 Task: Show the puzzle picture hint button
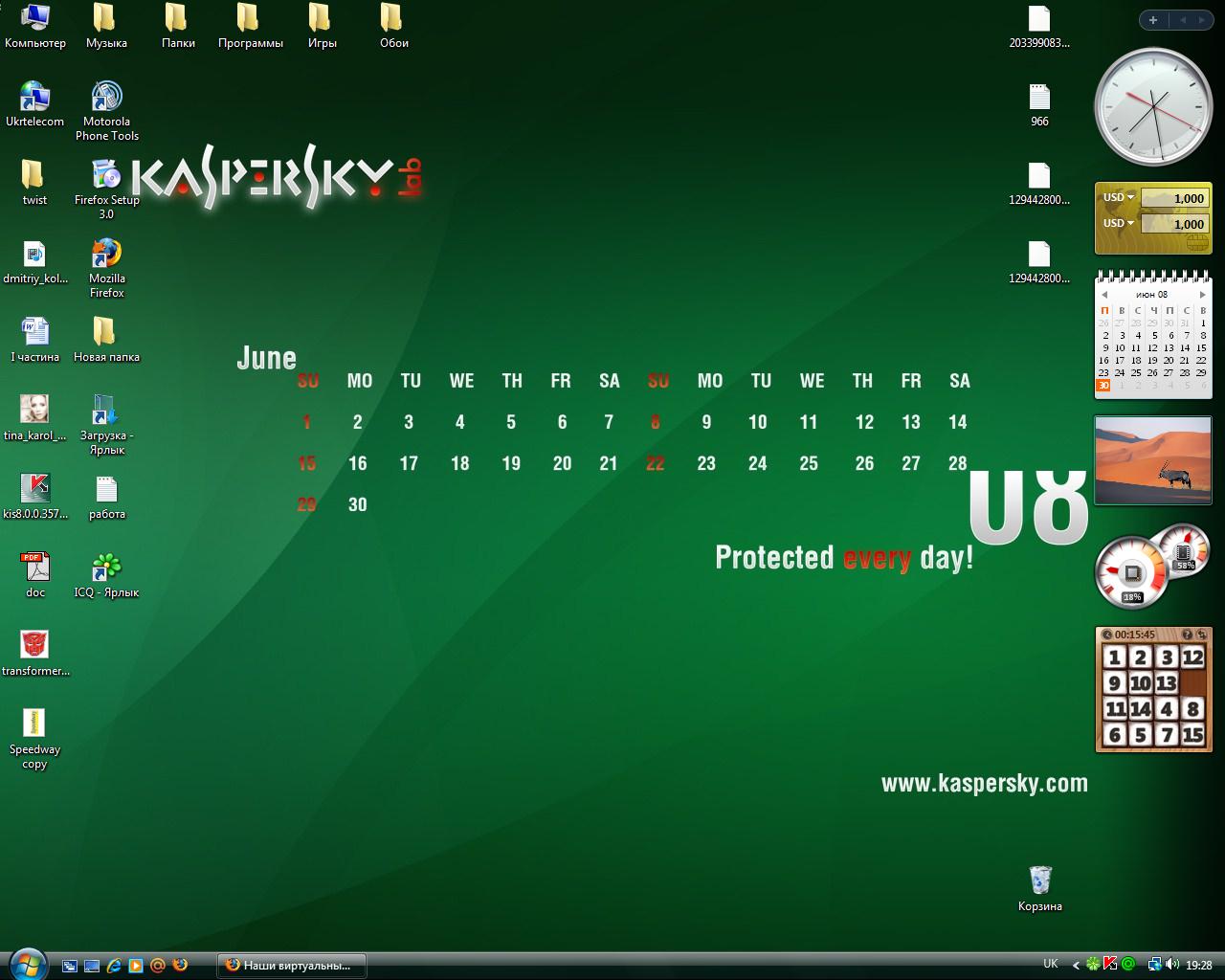[x=1188, y=635]
